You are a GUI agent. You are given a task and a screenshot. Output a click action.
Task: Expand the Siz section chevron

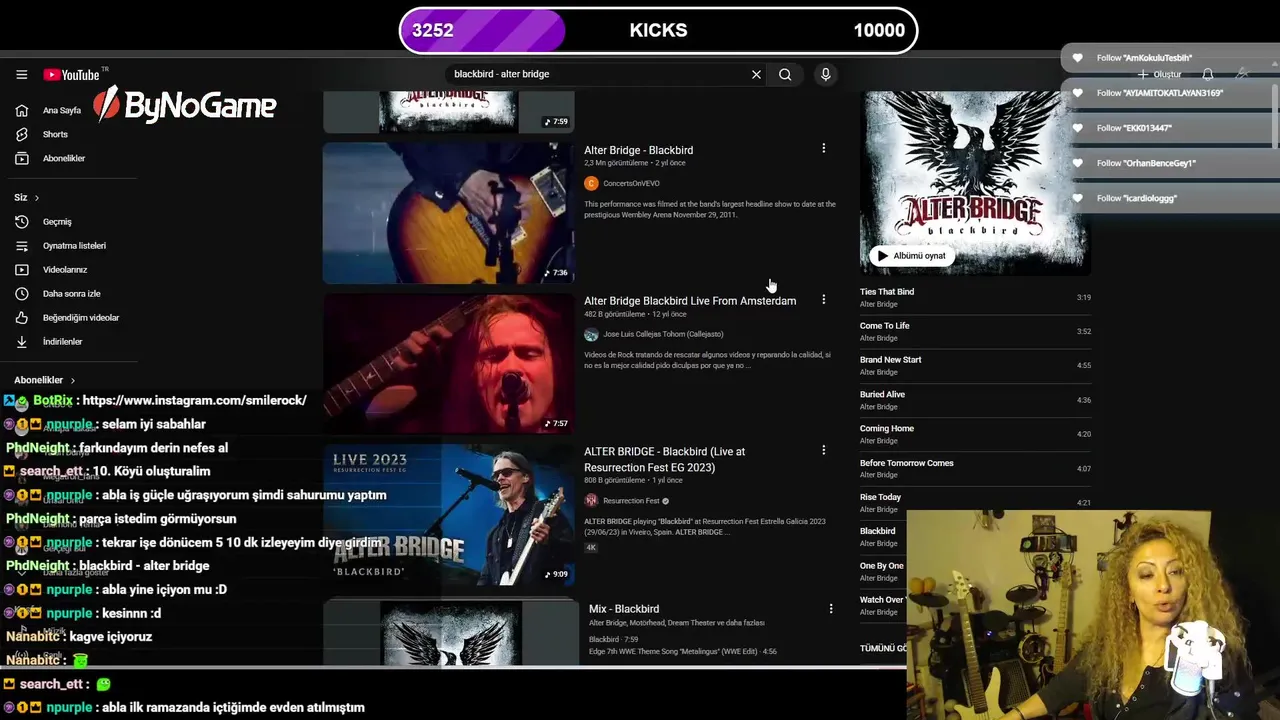pyautogui.click(x=37, y=198)
